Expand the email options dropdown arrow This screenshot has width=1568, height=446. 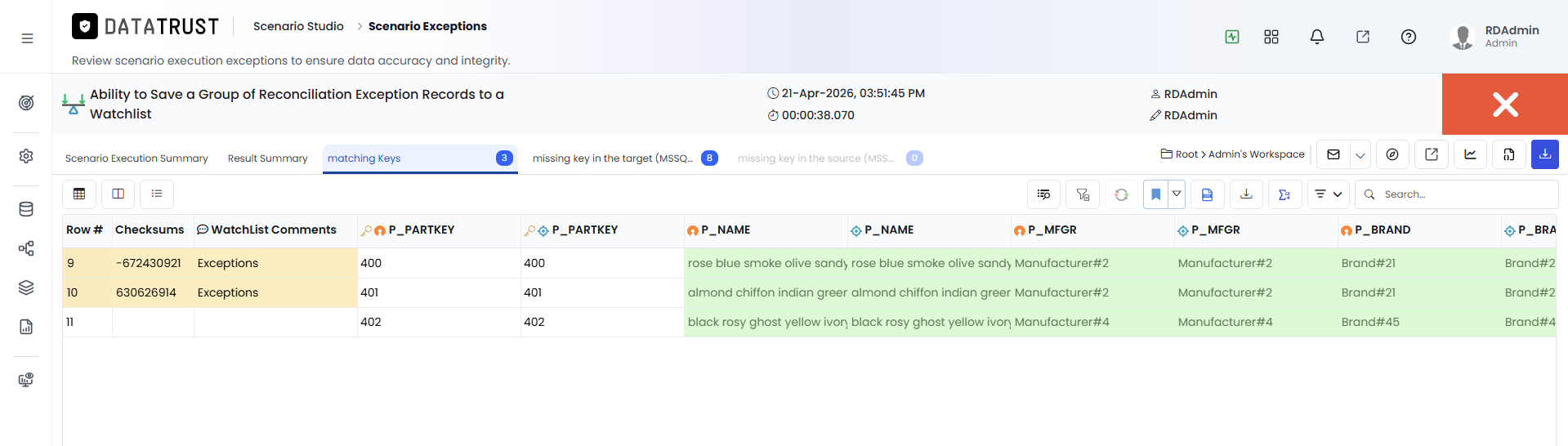pos(1360,154)
